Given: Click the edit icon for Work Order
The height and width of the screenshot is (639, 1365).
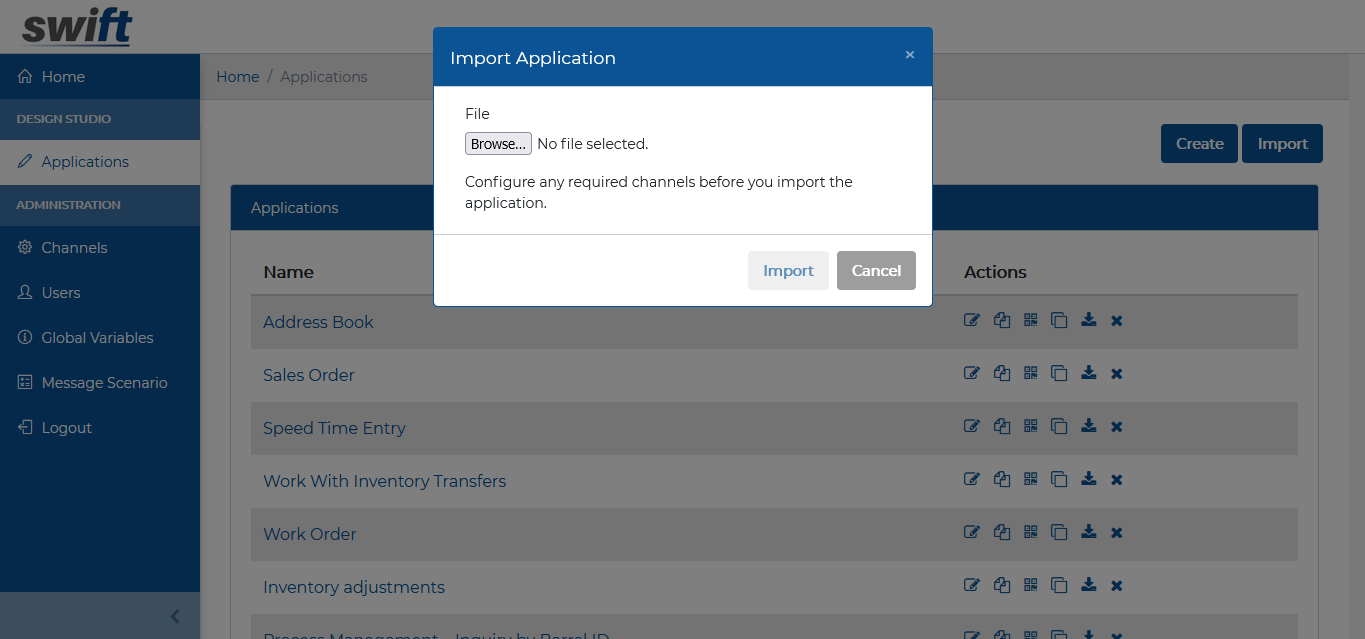Looking at the screenshot, I should click(971, 533).
